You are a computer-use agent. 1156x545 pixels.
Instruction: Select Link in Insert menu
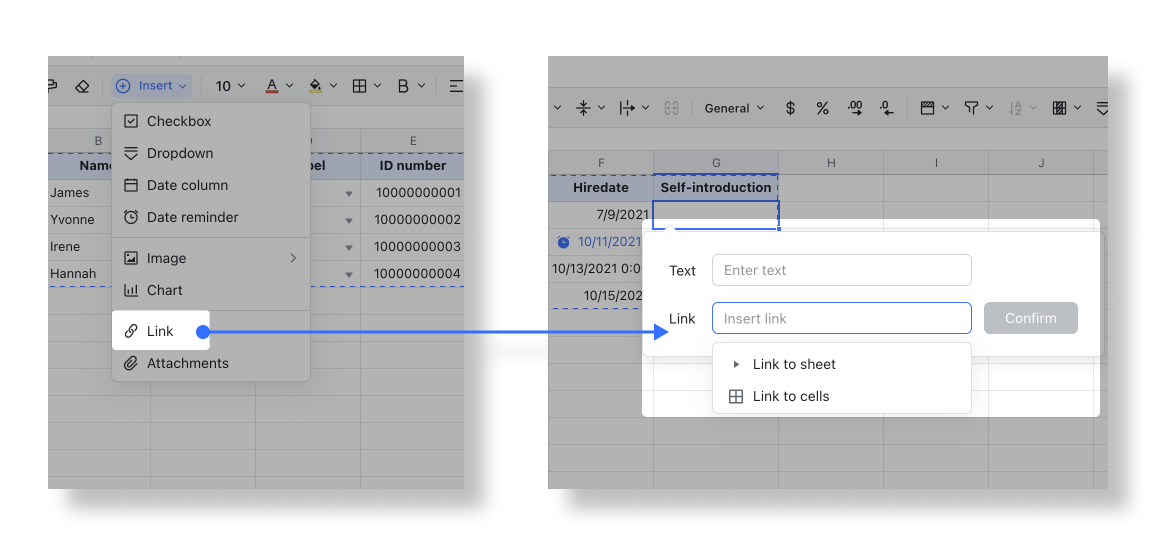(160, 331)
